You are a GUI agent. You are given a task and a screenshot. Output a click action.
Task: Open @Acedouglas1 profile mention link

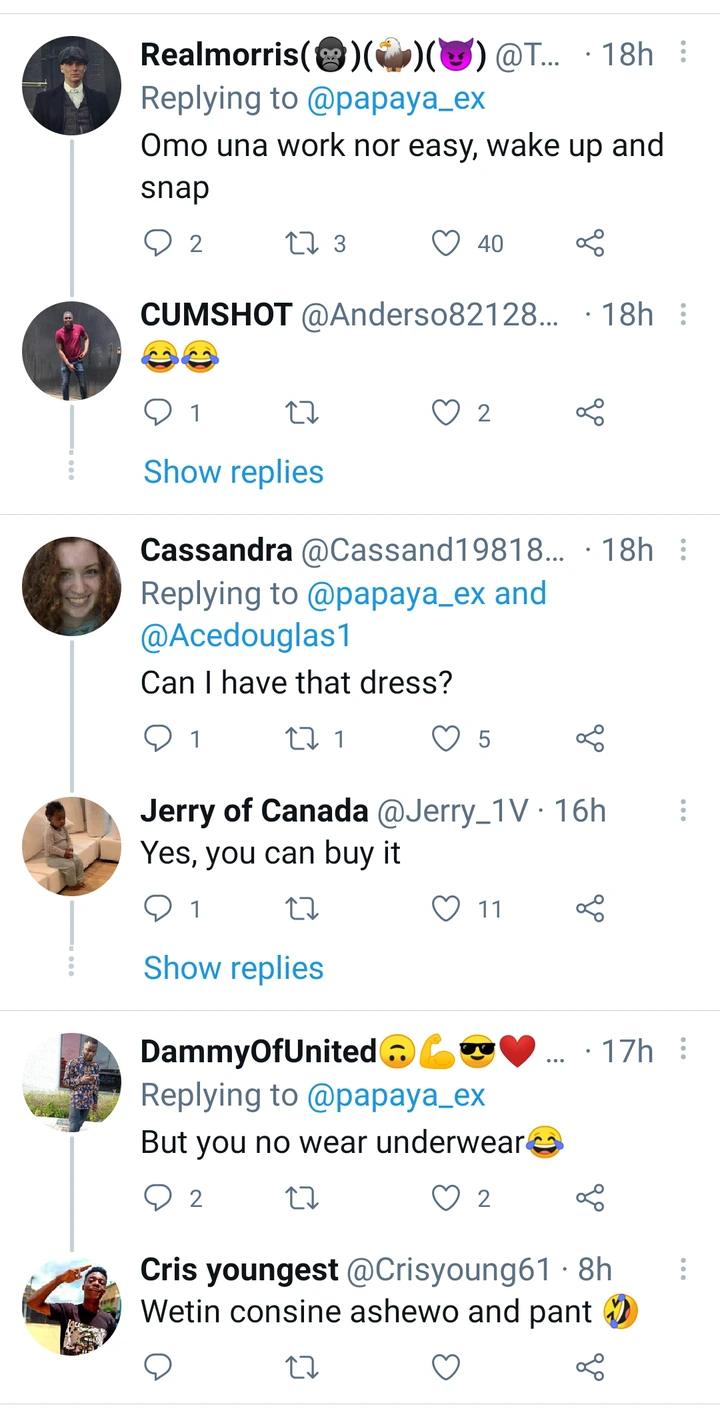[x=246, y=636]
